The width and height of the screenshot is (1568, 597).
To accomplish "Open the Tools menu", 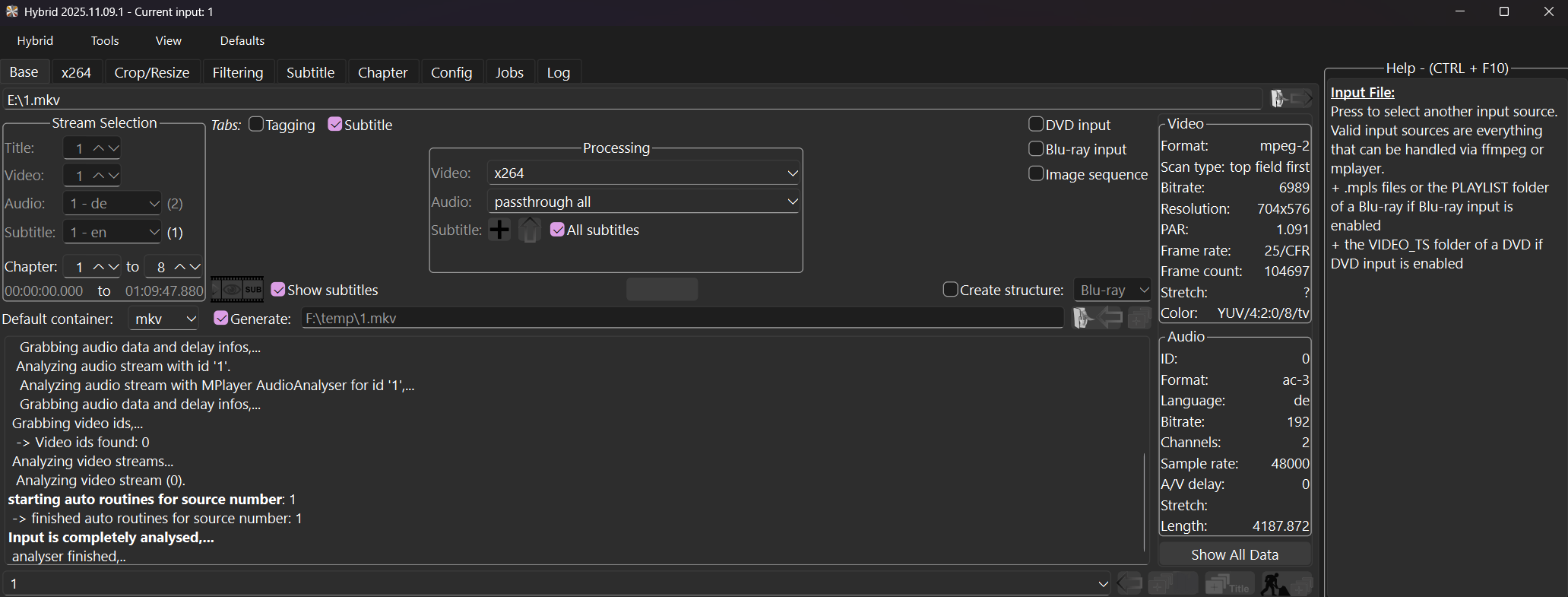I will [x=105, y=41].
